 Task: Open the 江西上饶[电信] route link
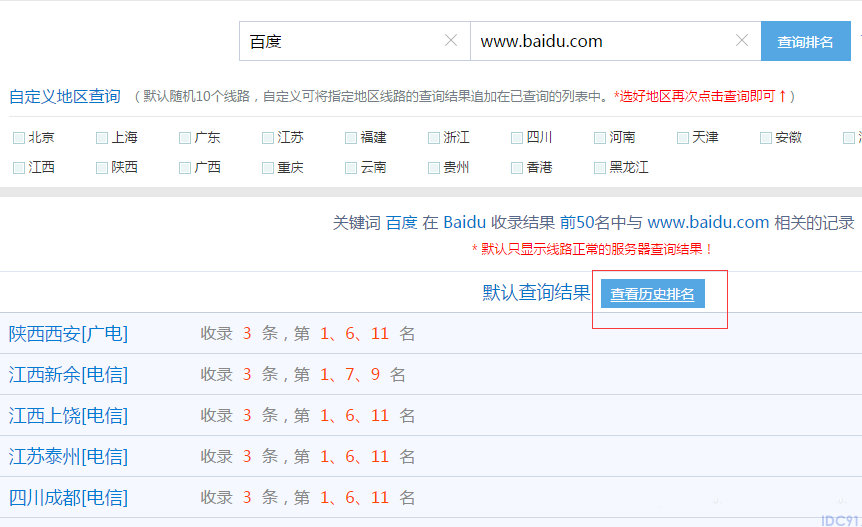coord(69,415)
